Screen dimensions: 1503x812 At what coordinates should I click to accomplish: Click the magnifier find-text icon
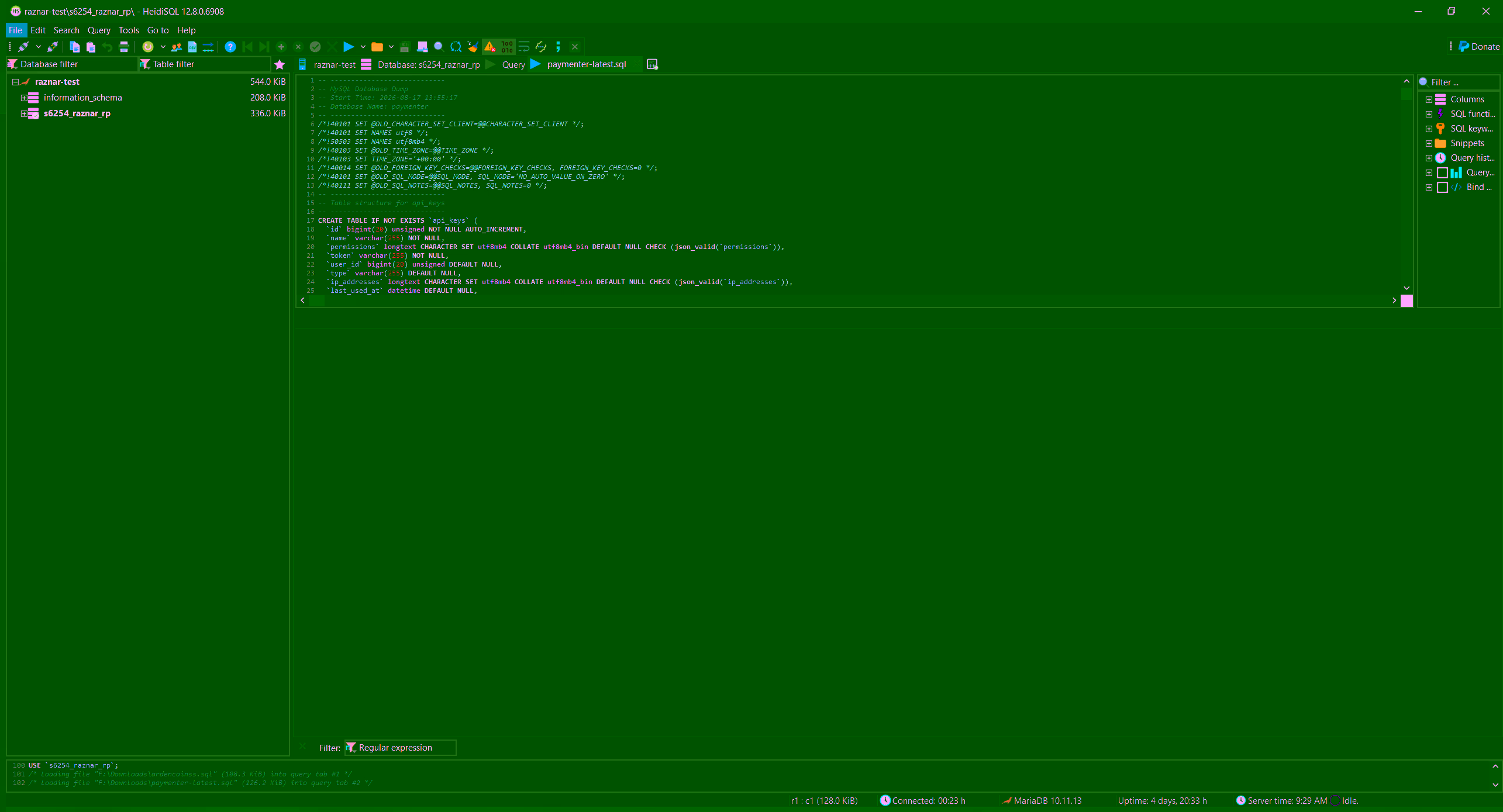[x=439, y=47]
